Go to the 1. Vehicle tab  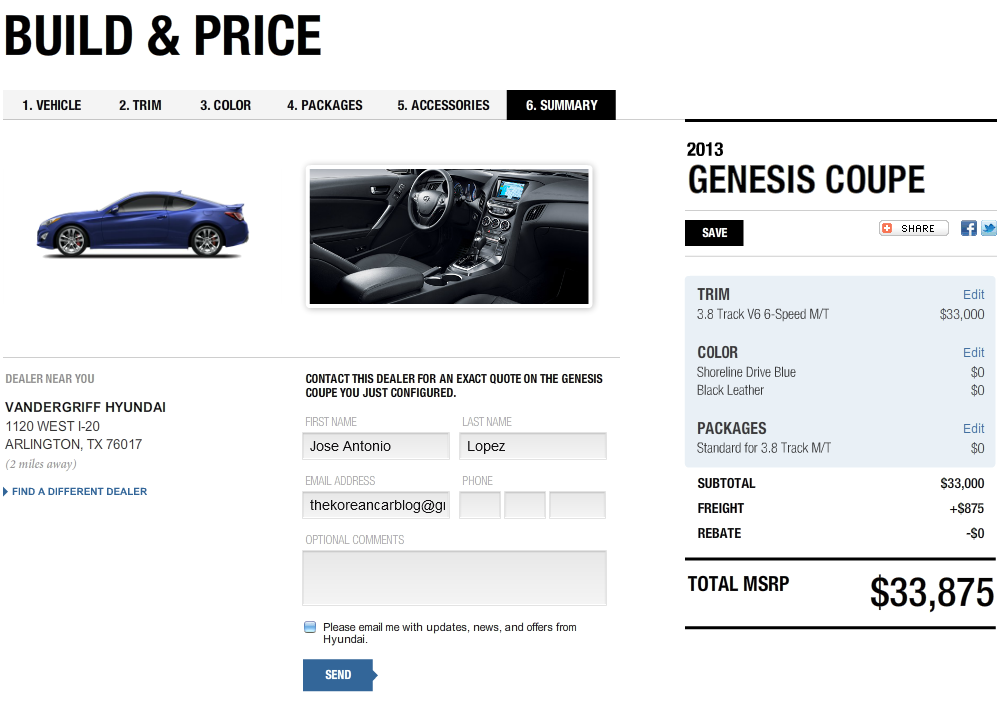52,105
